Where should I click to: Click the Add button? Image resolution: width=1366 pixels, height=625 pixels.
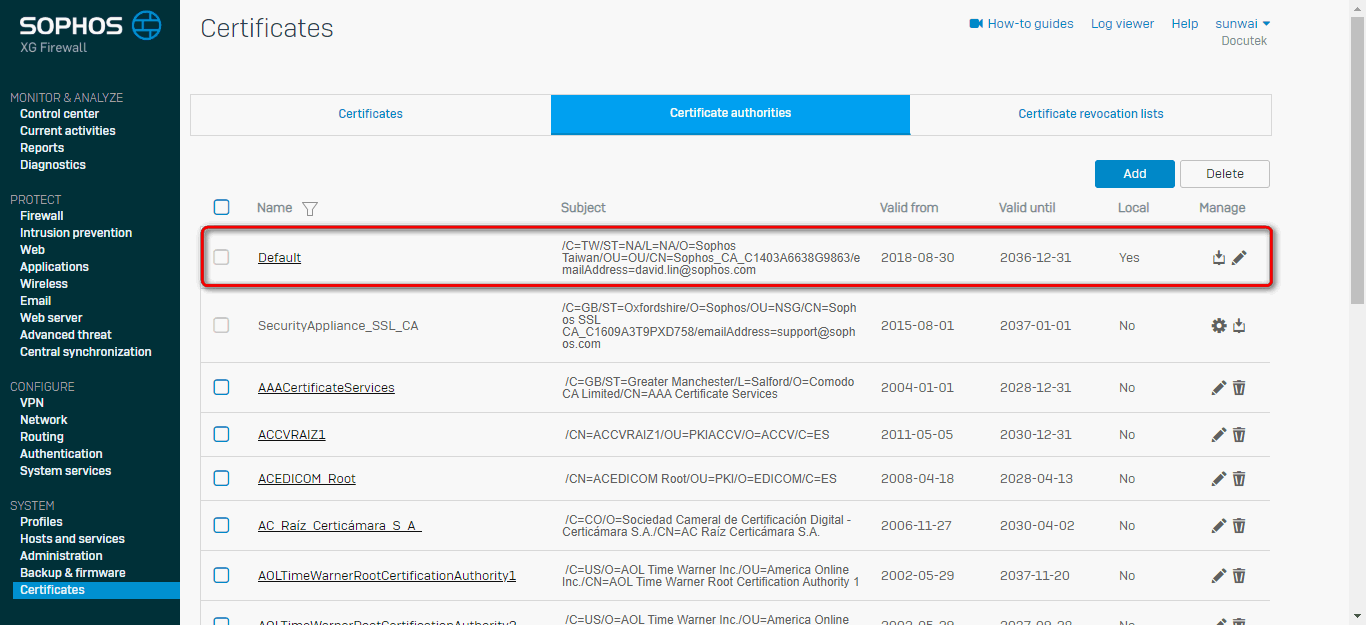1134,174
